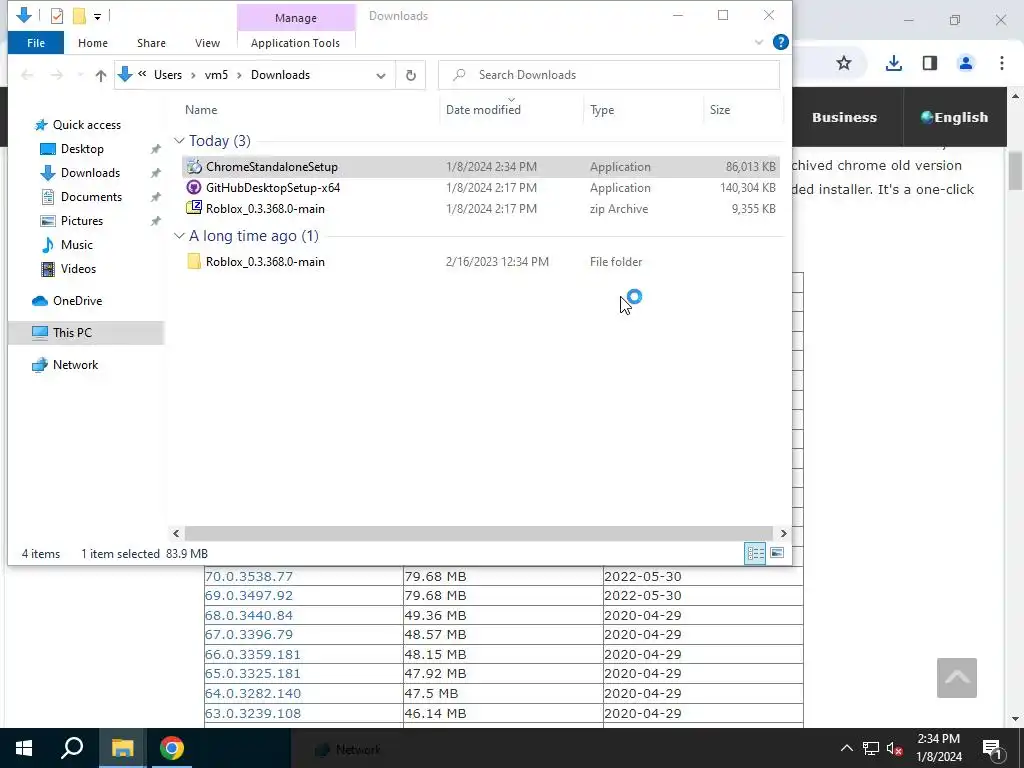Click the webpage vertical scrollbar thumb

click(1015, 171)
